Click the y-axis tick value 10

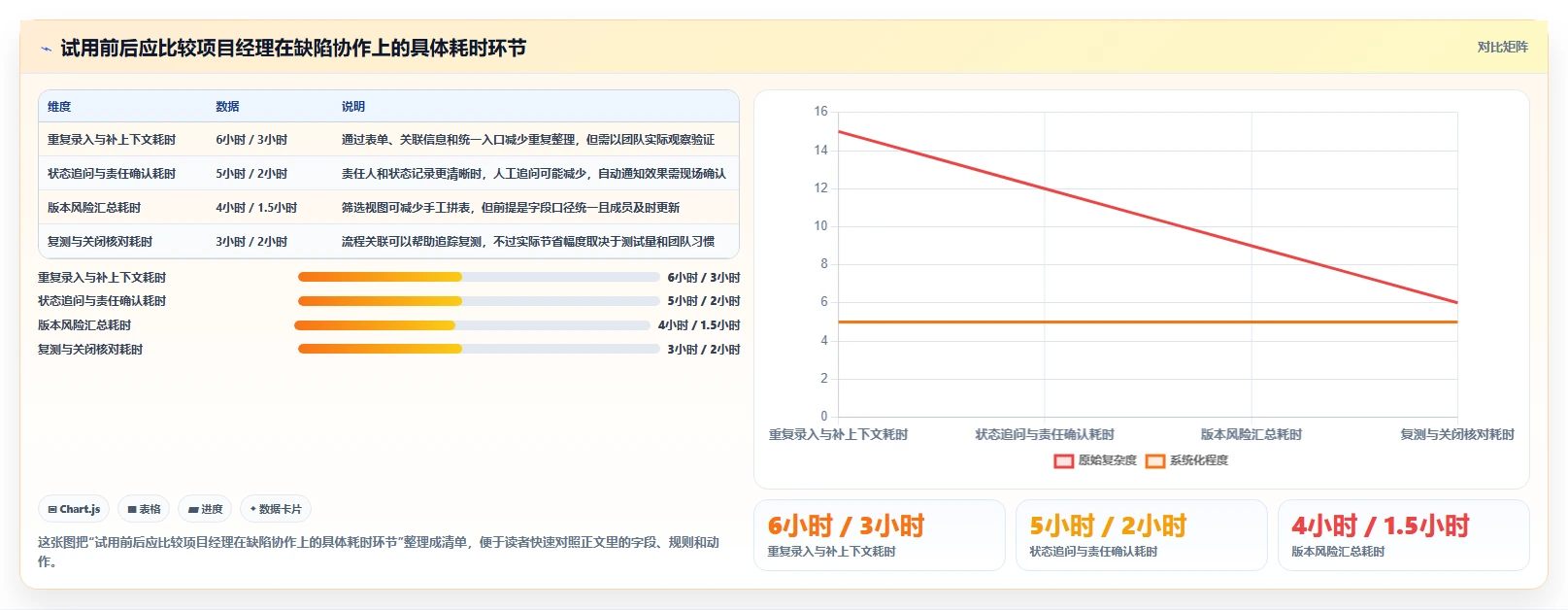(821, 226)
